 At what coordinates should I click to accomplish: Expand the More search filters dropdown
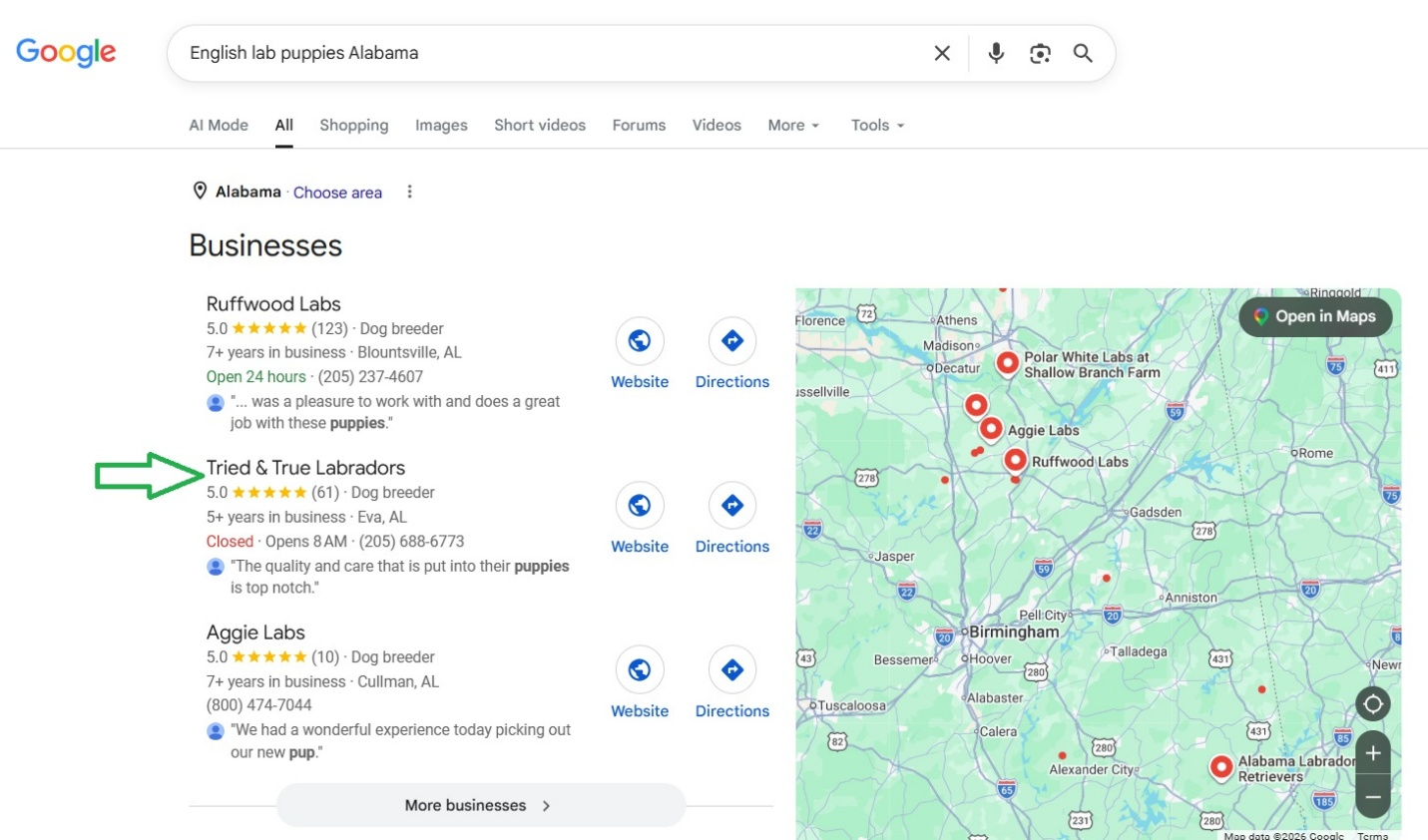point(793,125)
